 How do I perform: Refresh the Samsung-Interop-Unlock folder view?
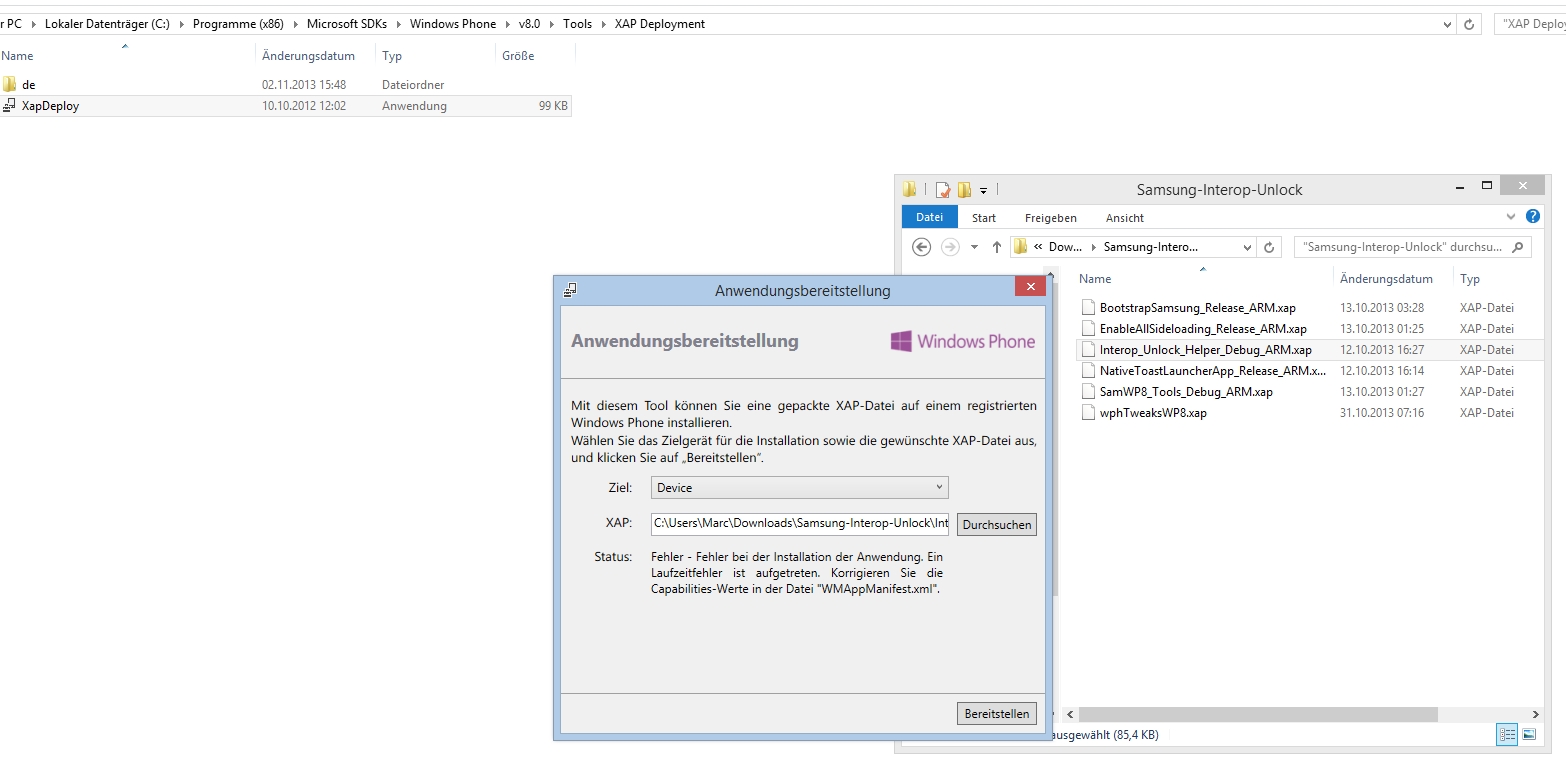click(x=1270, y=247)
